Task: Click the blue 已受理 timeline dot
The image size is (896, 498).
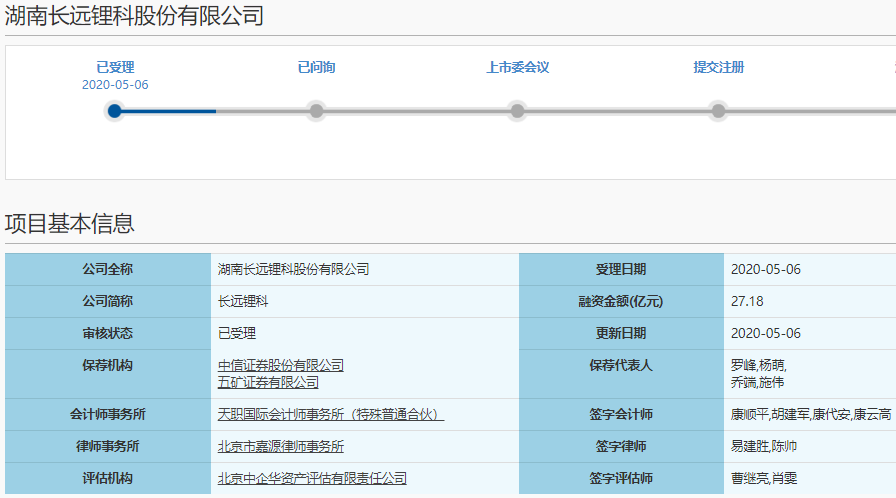Action: tap(114, 111)
